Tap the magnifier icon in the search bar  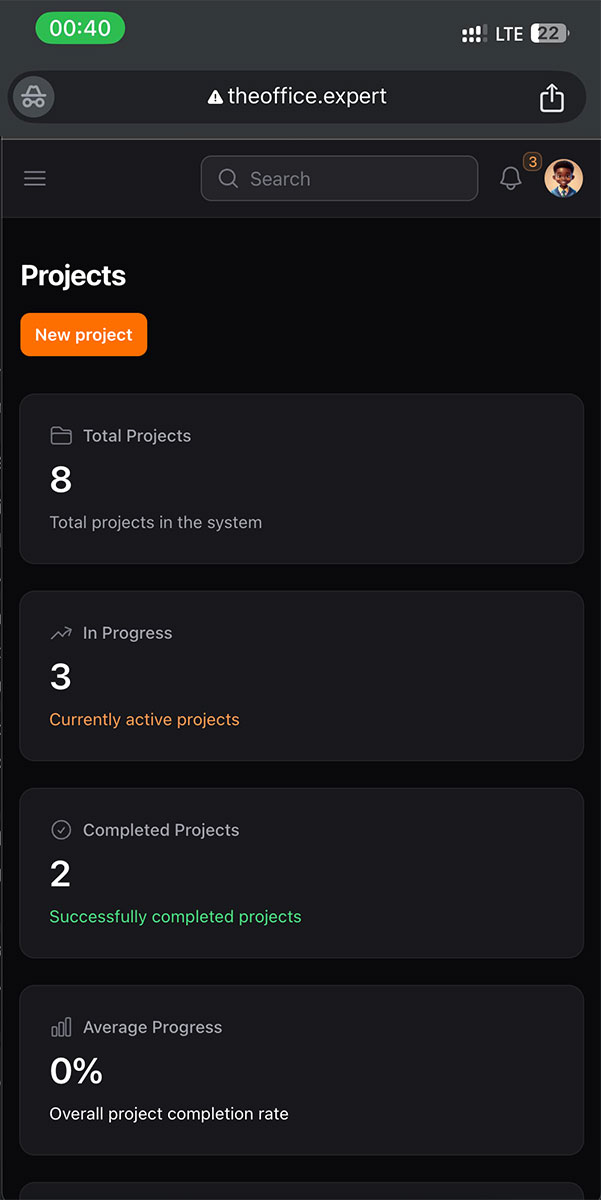point(228,178)
